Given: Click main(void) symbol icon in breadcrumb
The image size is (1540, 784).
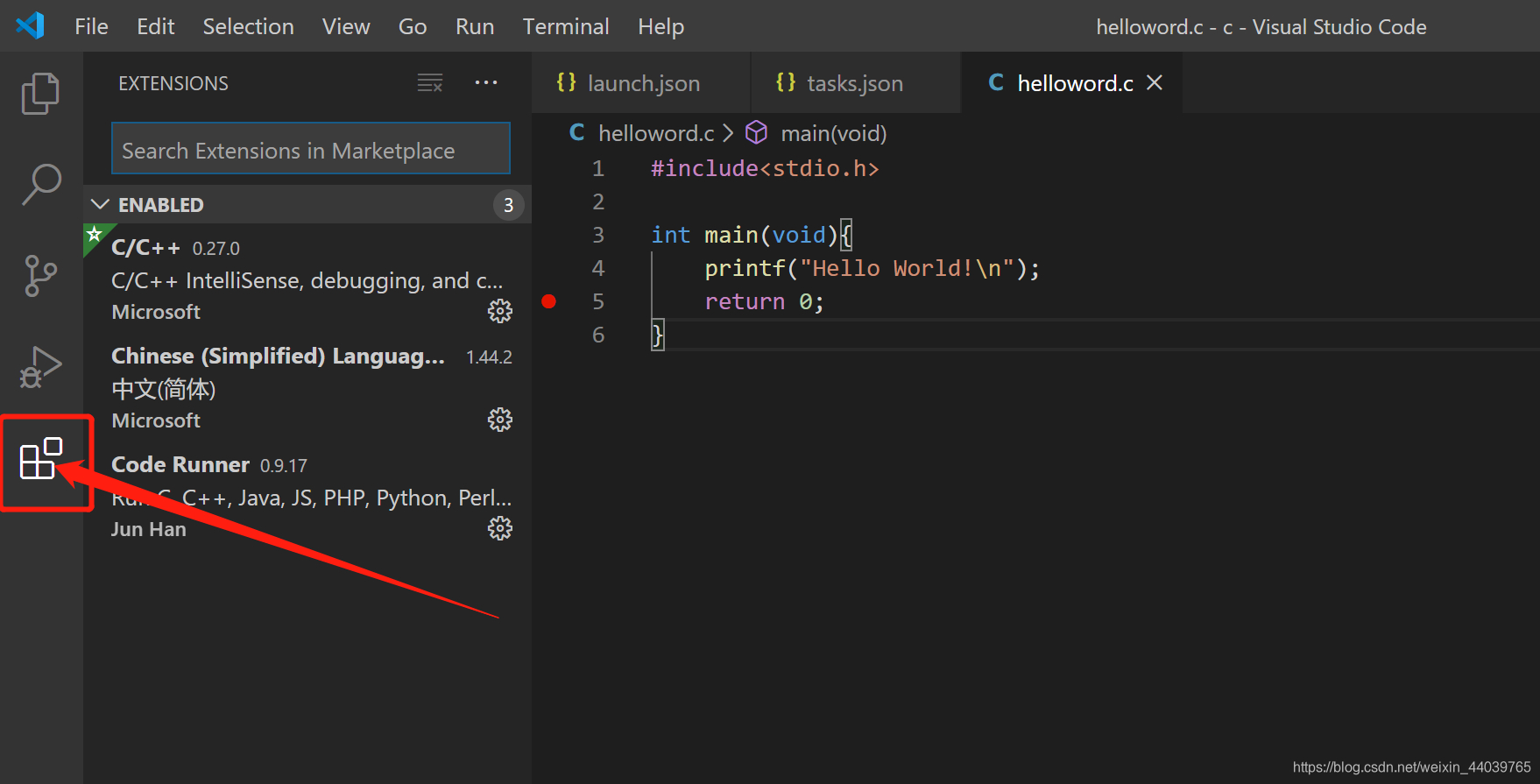Looking at the screenshot, I should coord(756,133).
